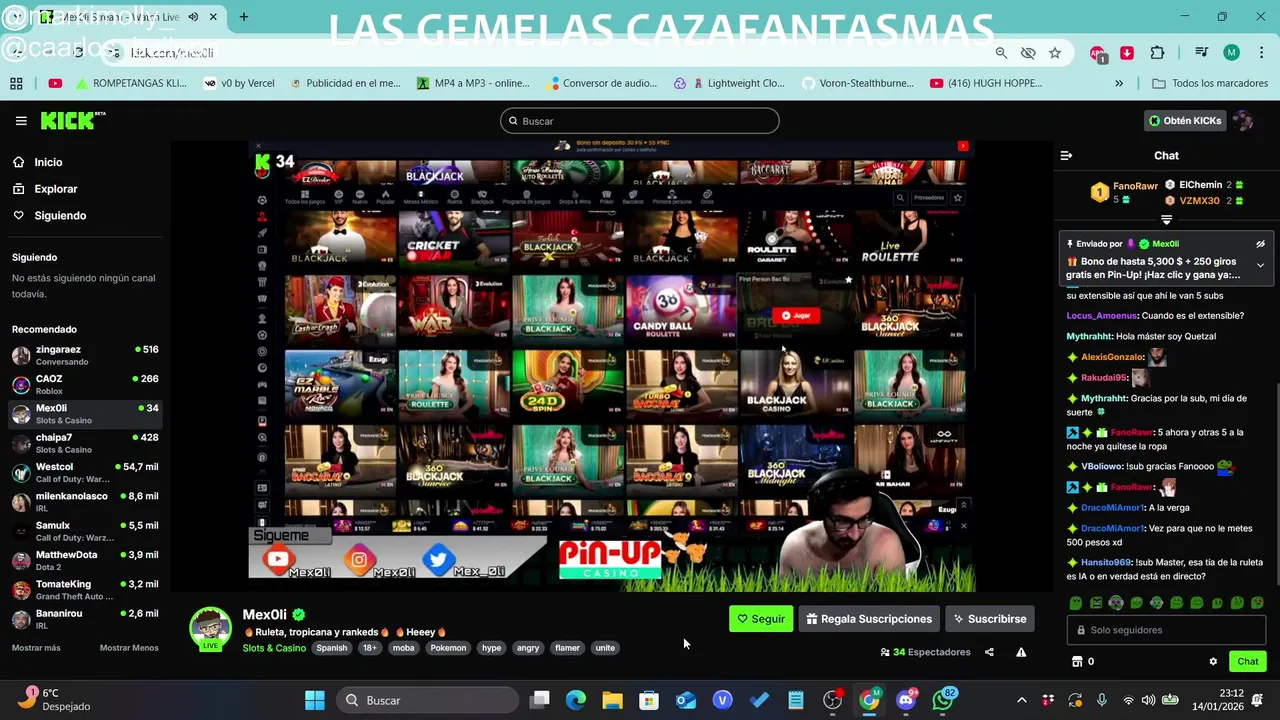The image size is (1280, 720).
Task: Open Samulx recommended channel
Action: click(x=85, y=531)
